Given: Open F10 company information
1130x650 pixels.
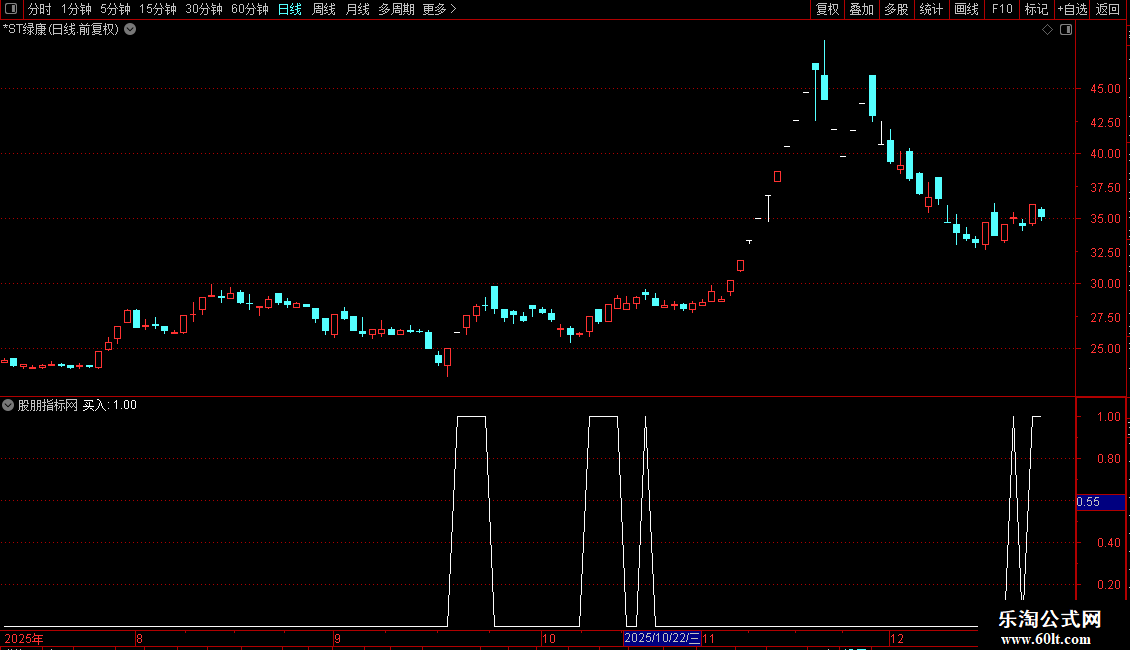Looking at the screenshot, I should click(1002, 9).
